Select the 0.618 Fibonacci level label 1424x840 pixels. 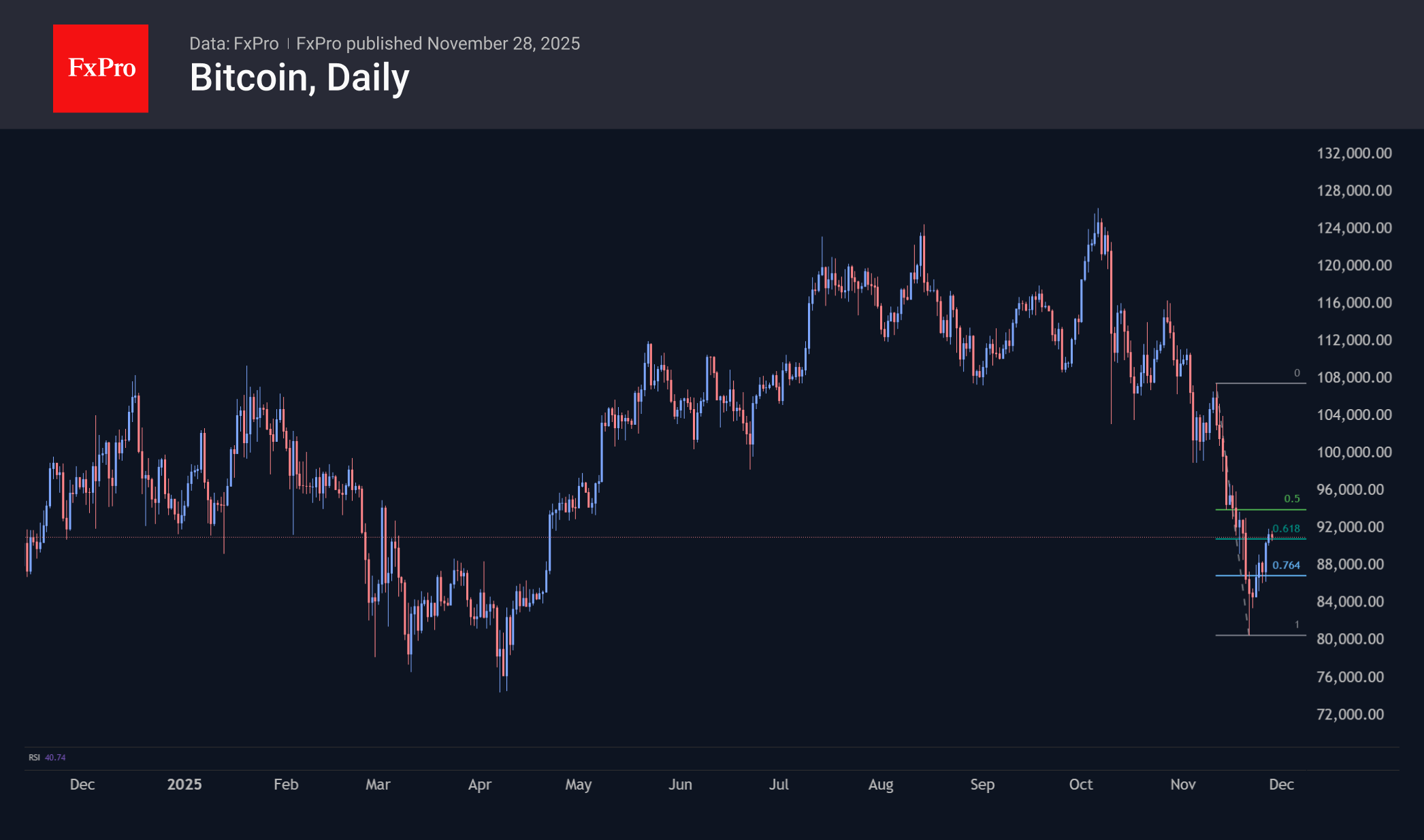1286,528
